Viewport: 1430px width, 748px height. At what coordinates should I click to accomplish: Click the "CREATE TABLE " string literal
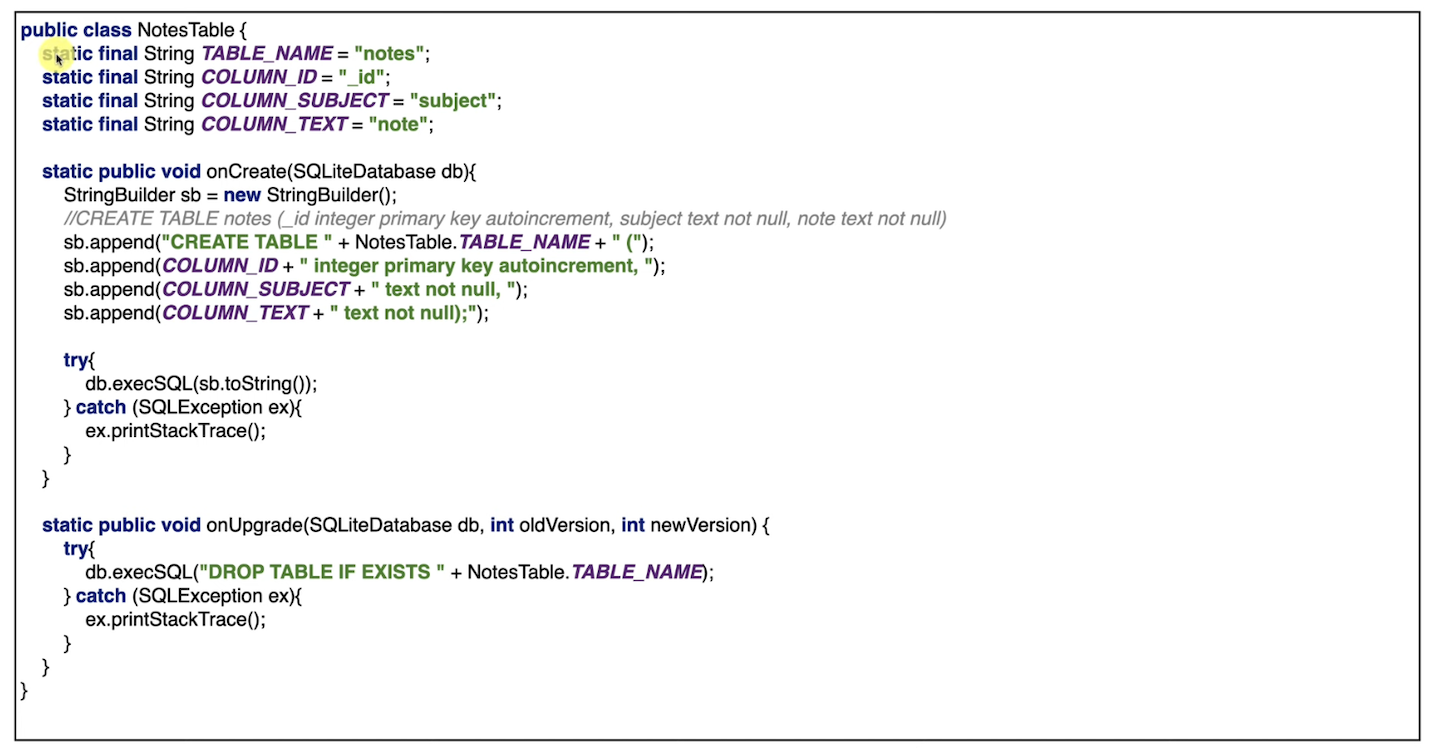[247, 242]
